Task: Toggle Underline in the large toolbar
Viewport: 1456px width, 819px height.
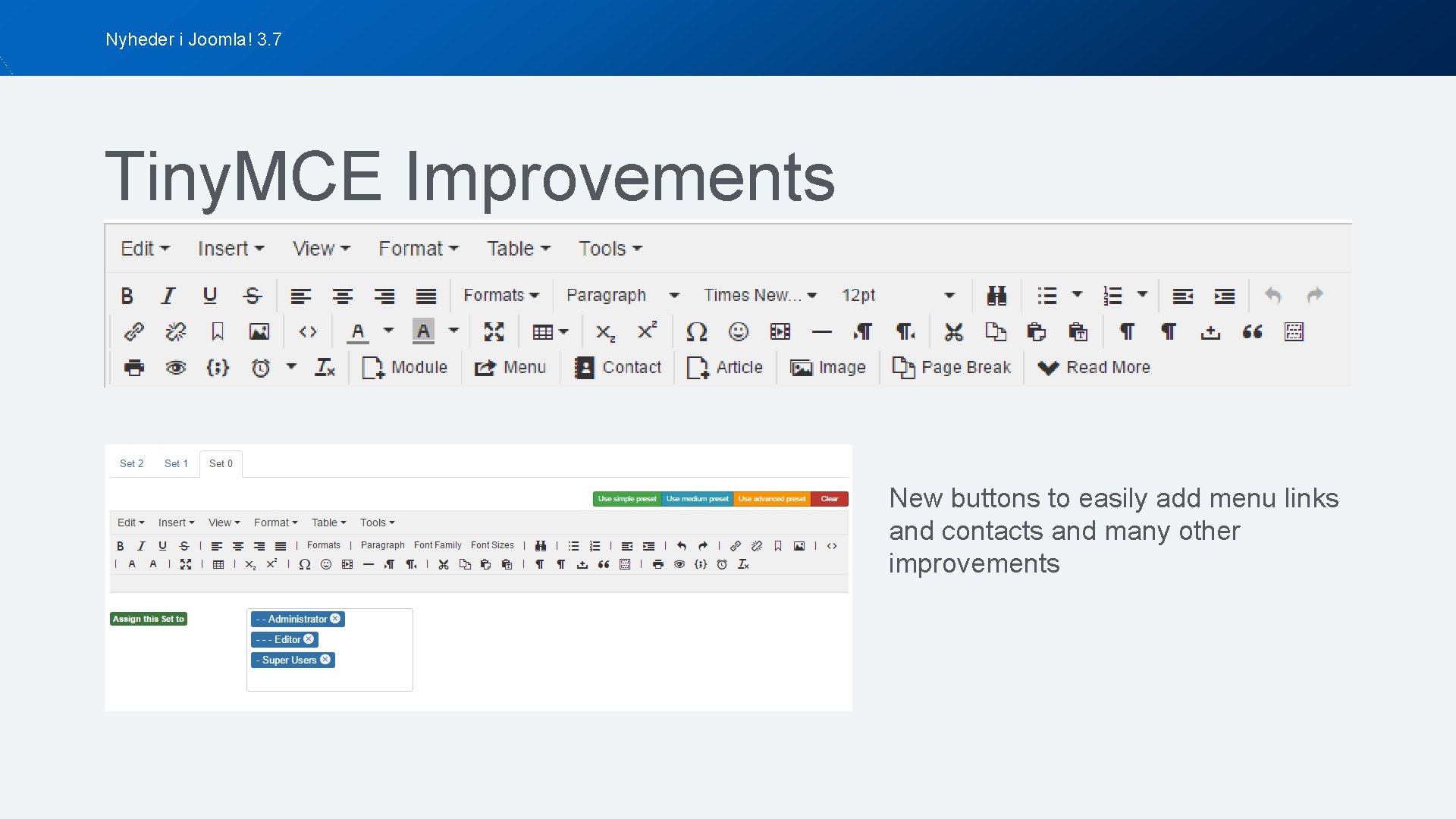Action: pos(210,296)
